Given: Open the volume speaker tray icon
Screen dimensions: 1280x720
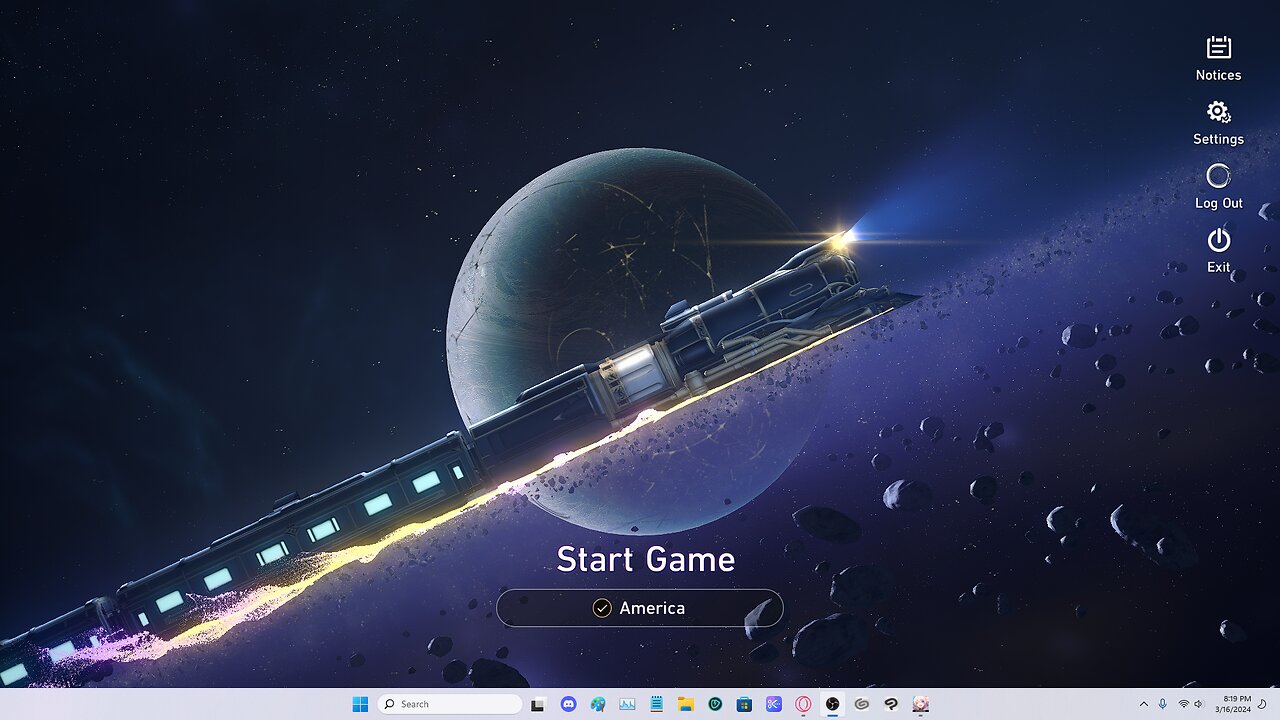Looking at the screenshot, I should (x=1198, y=704).
